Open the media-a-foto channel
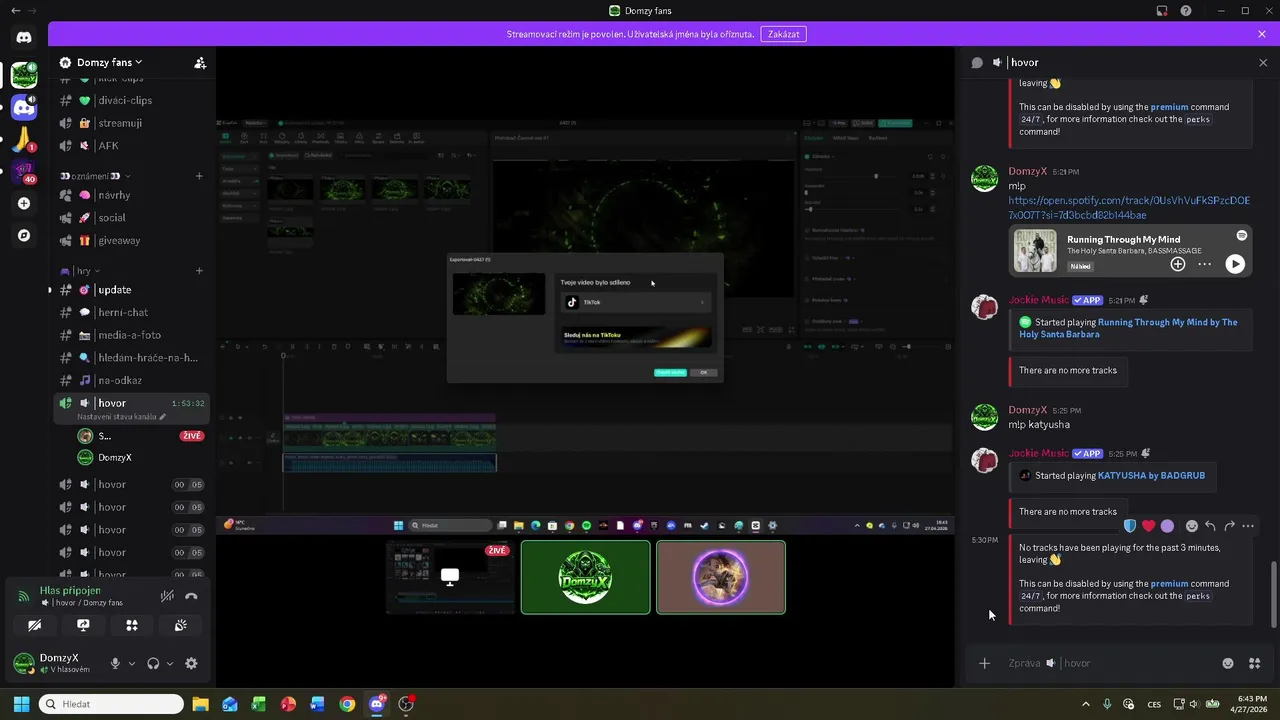Viewport: 1280px width, 720px height. coord(131,335)
